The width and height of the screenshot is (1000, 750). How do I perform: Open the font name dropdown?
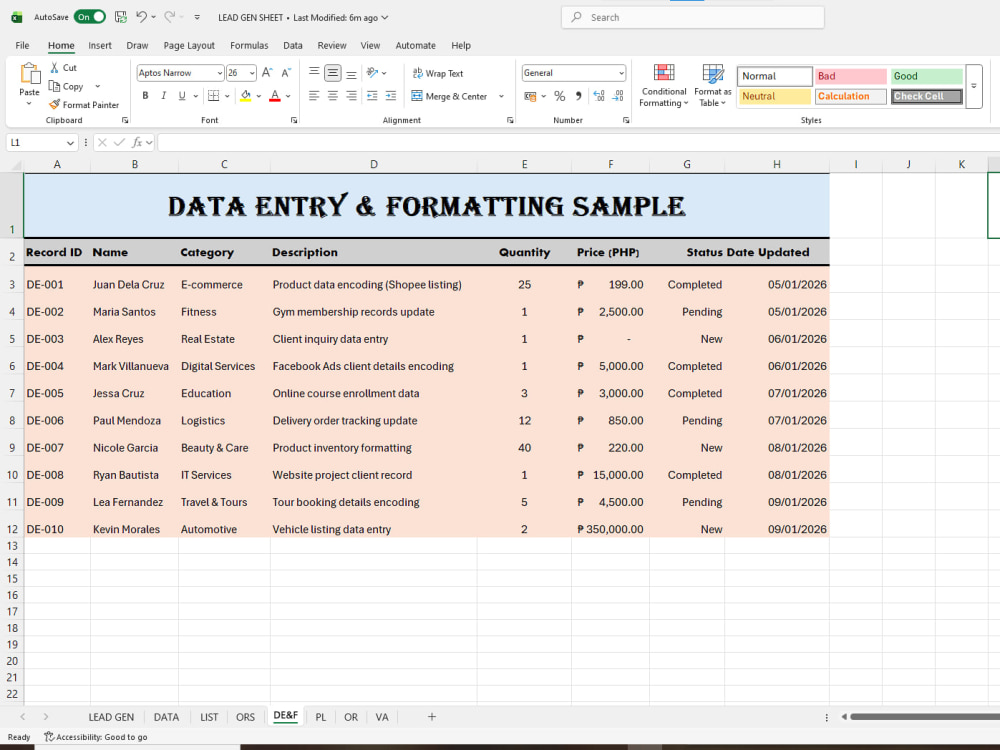pos(219,73)
